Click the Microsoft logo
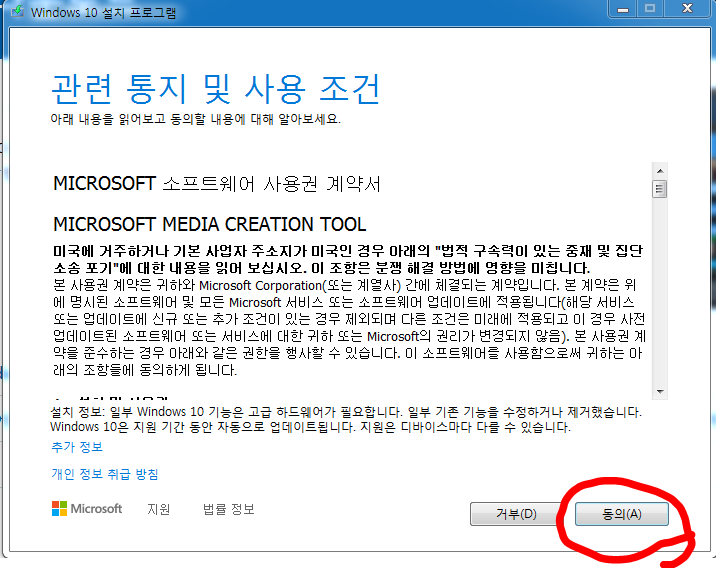Screen dimensions: 716x568 click(x=87, y=509)
